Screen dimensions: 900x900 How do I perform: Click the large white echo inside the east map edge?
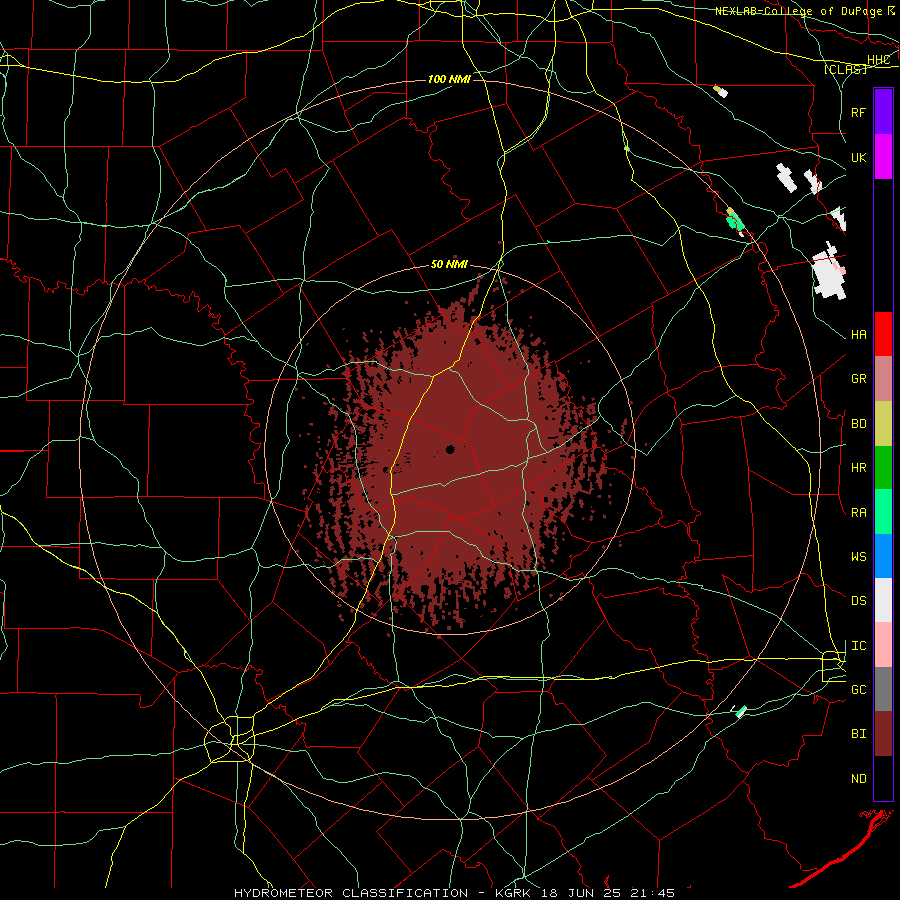pos(829,273)
